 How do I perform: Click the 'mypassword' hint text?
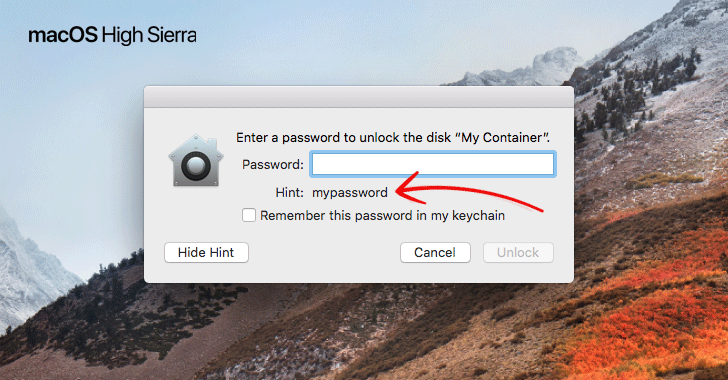tap(350, 192)
